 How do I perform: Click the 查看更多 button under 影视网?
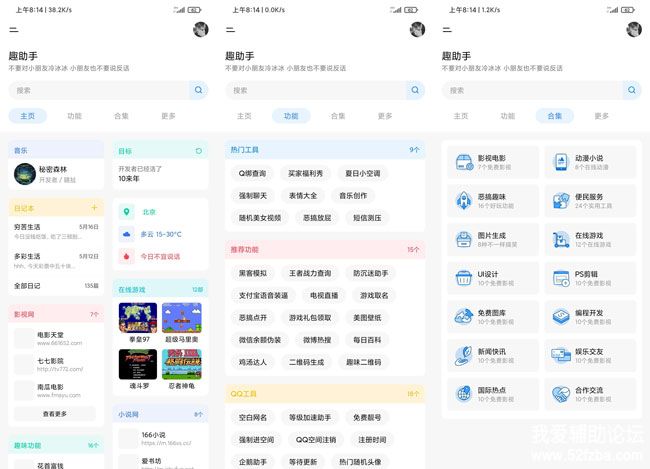coord(55,414)
